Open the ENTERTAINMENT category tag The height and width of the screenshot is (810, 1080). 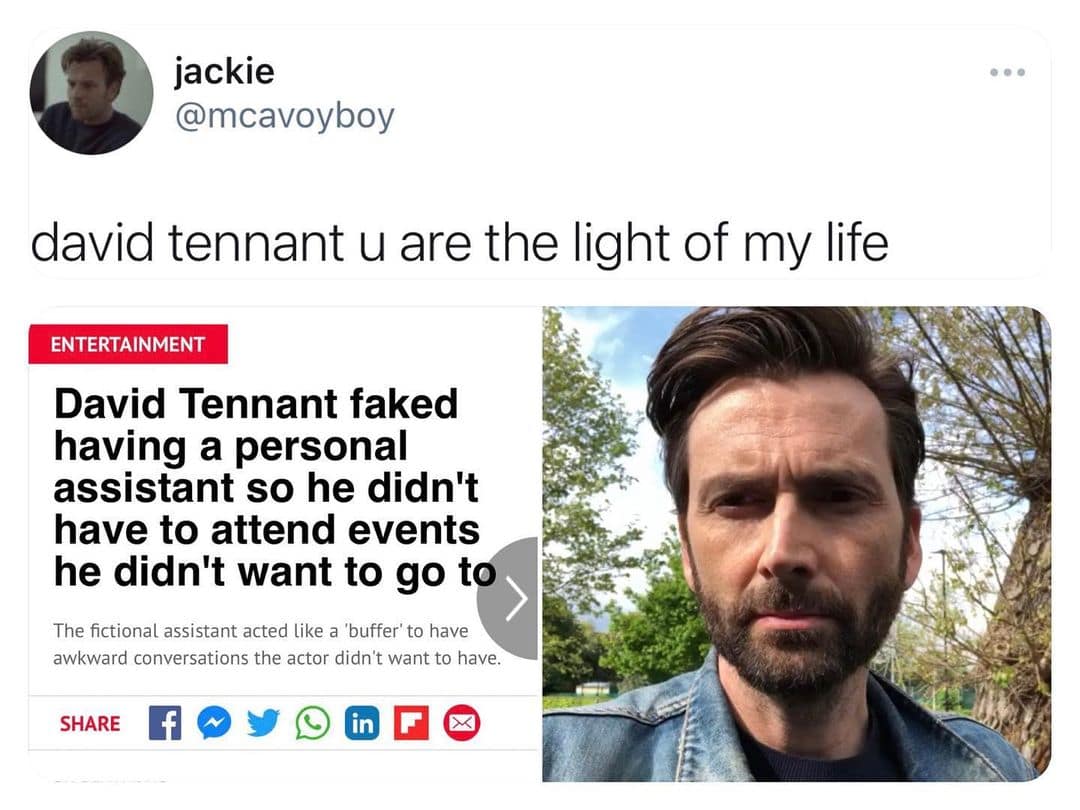[128, 344]
